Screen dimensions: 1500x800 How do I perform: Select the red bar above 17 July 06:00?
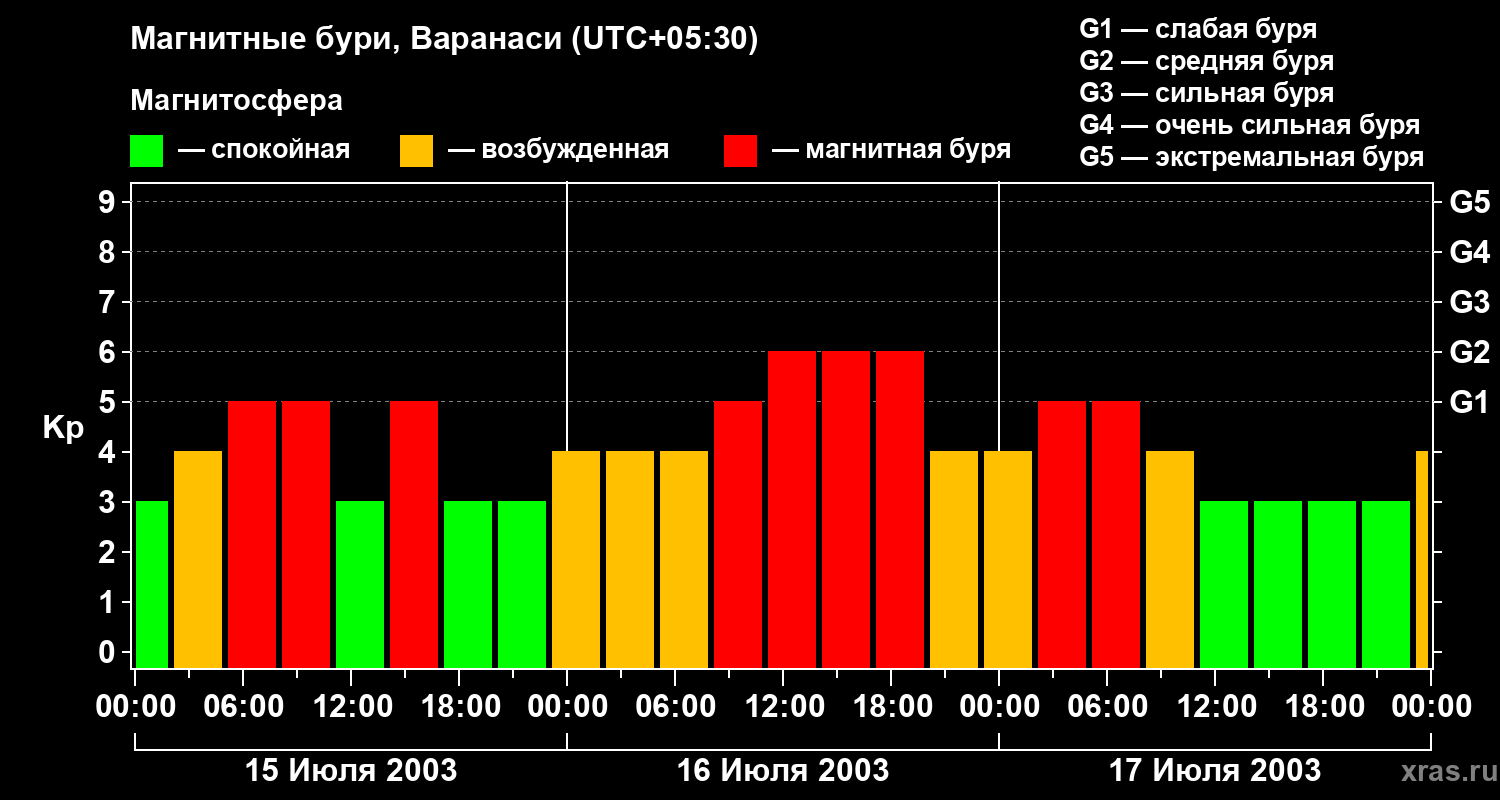point(1116,534)
